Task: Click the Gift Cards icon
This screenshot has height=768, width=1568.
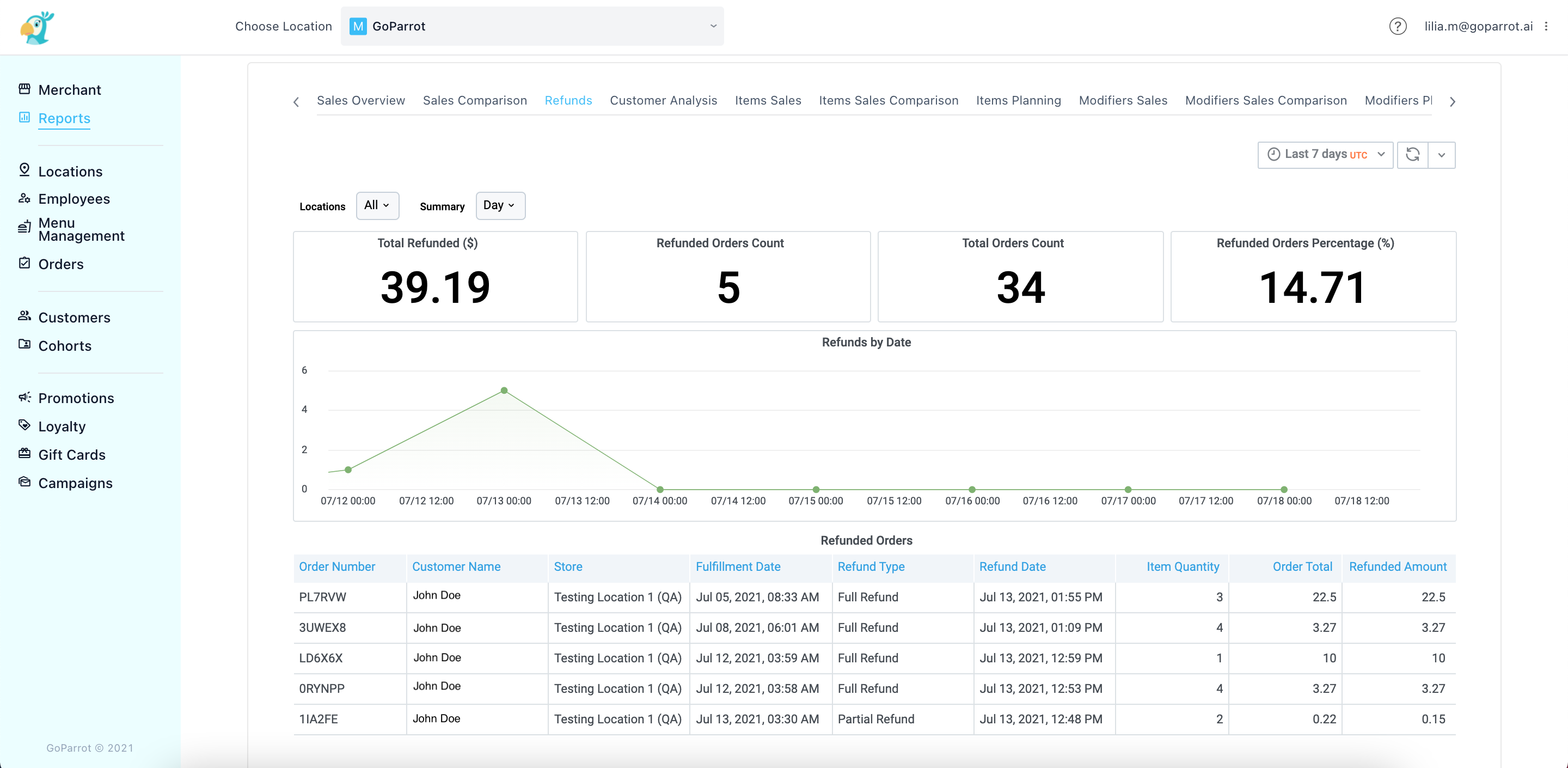Action: click(x=24, y=453)
